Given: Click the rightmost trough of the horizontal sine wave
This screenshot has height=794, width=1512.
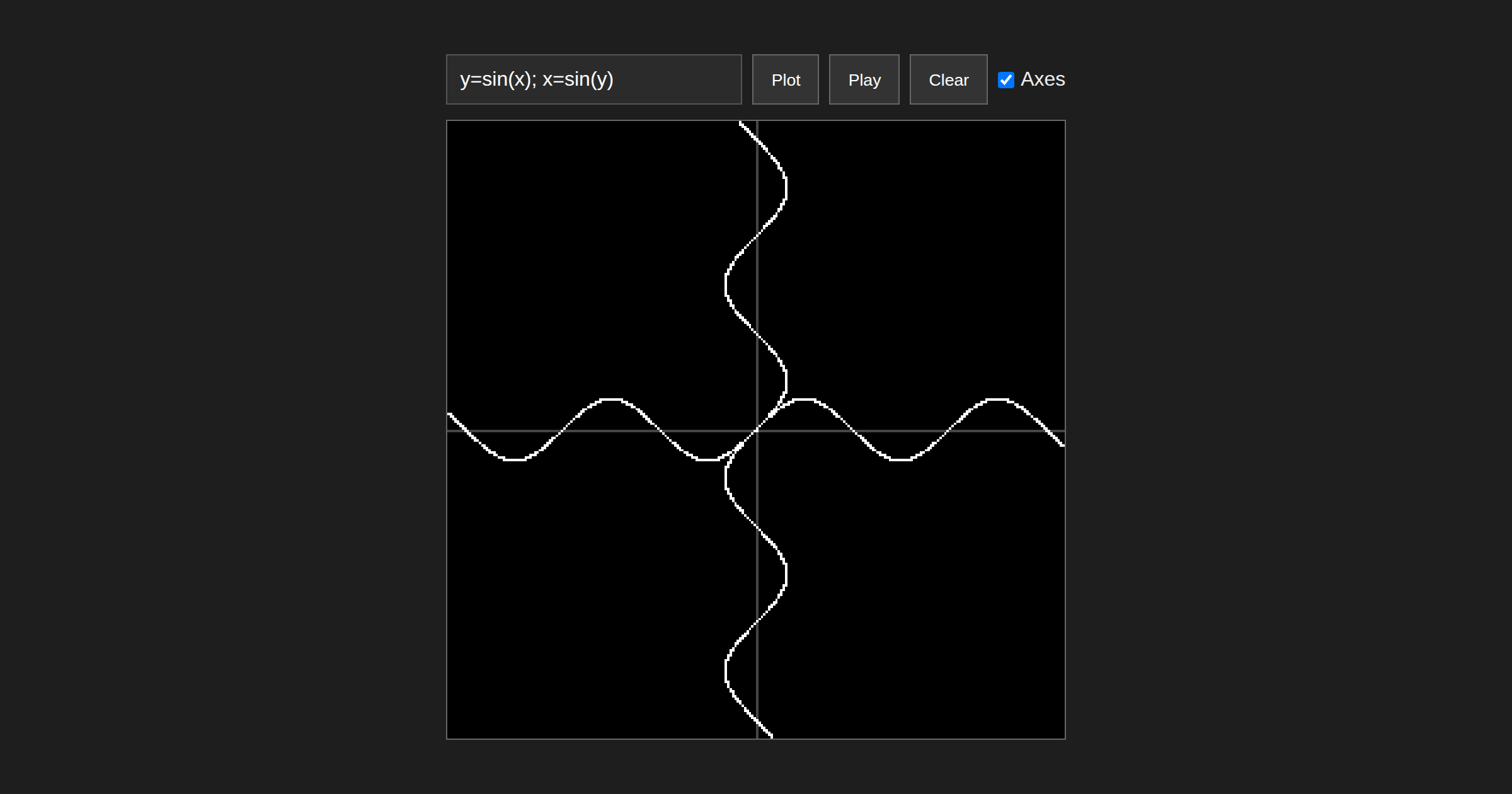Looking at the screenshot, I should click(901, 460).
